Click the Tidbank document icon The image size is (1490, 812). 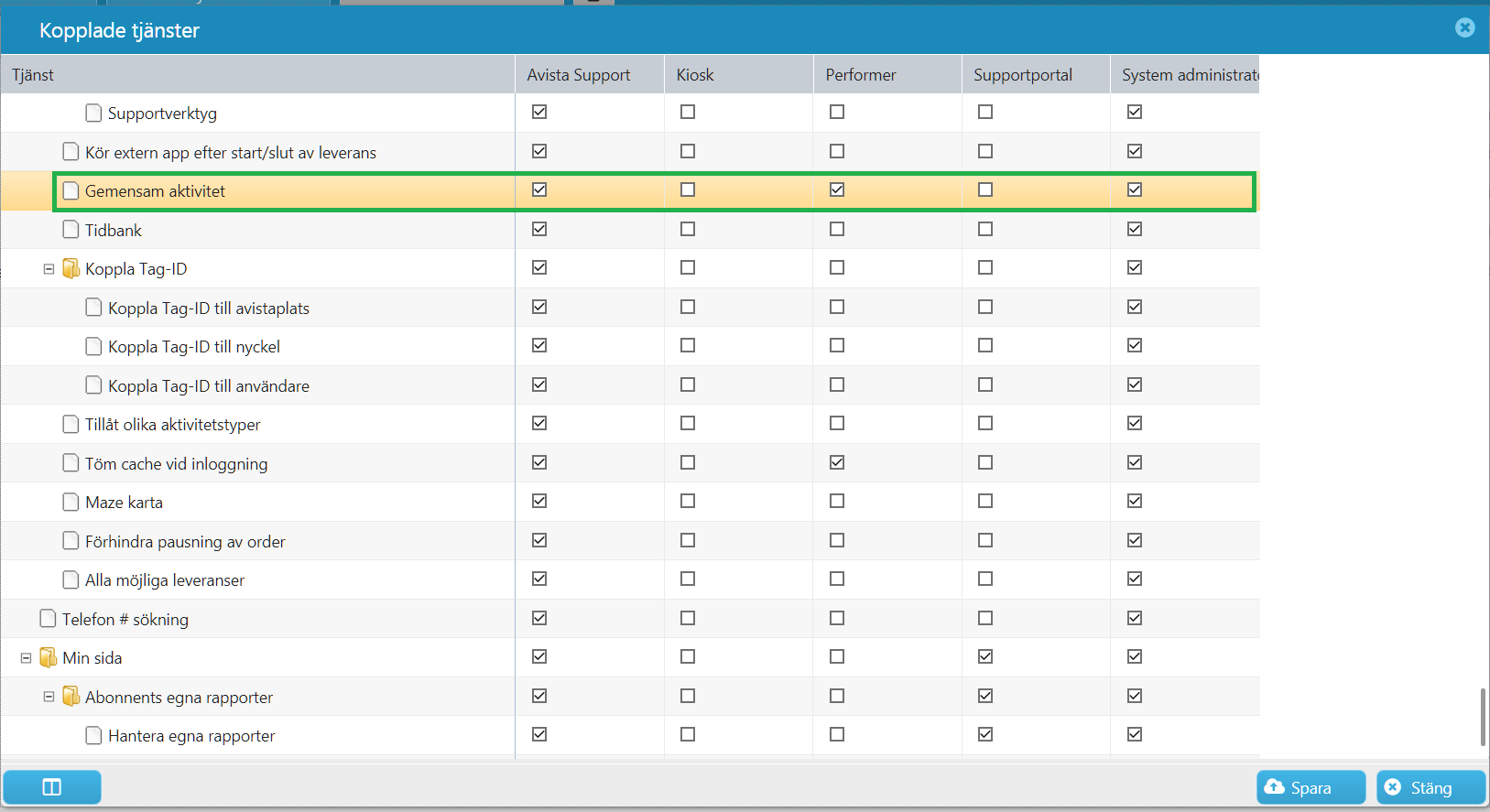(71, 230)
